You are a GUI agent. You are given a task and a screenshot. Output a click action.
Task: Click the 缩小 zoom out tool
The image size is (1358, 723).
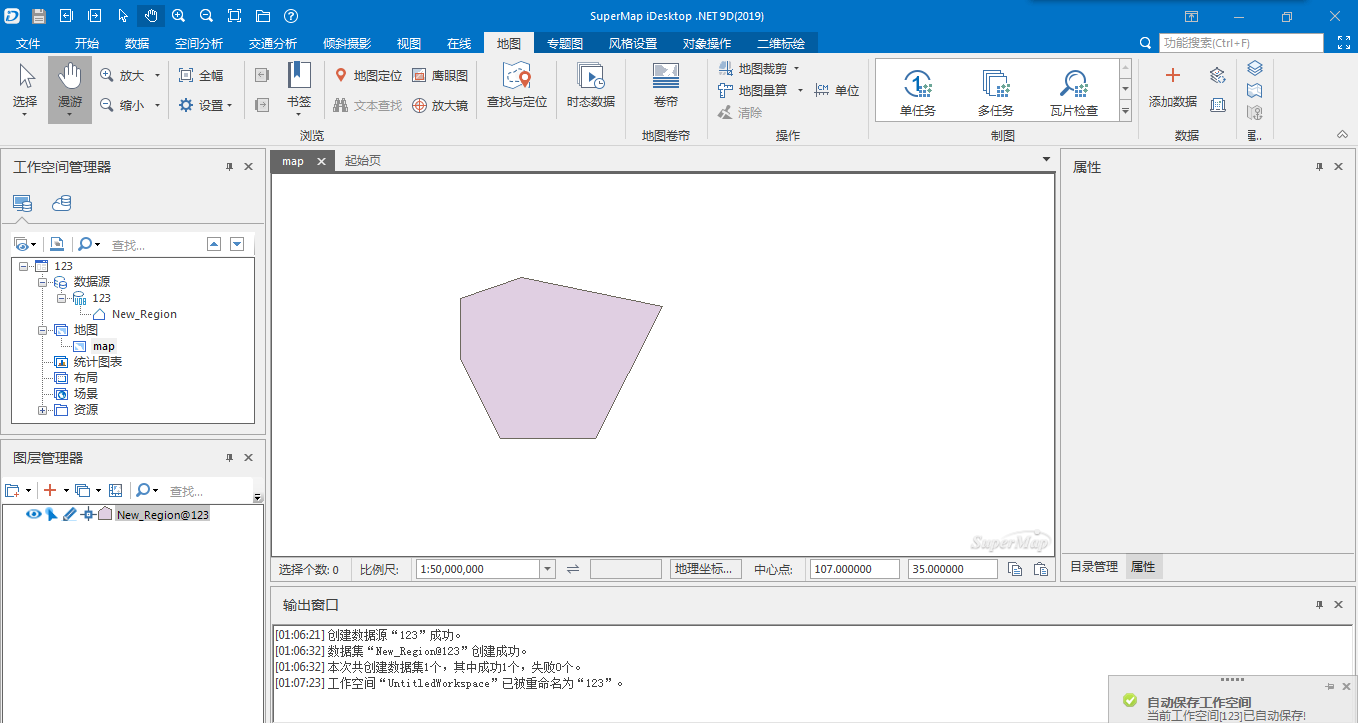coord(123,105)
